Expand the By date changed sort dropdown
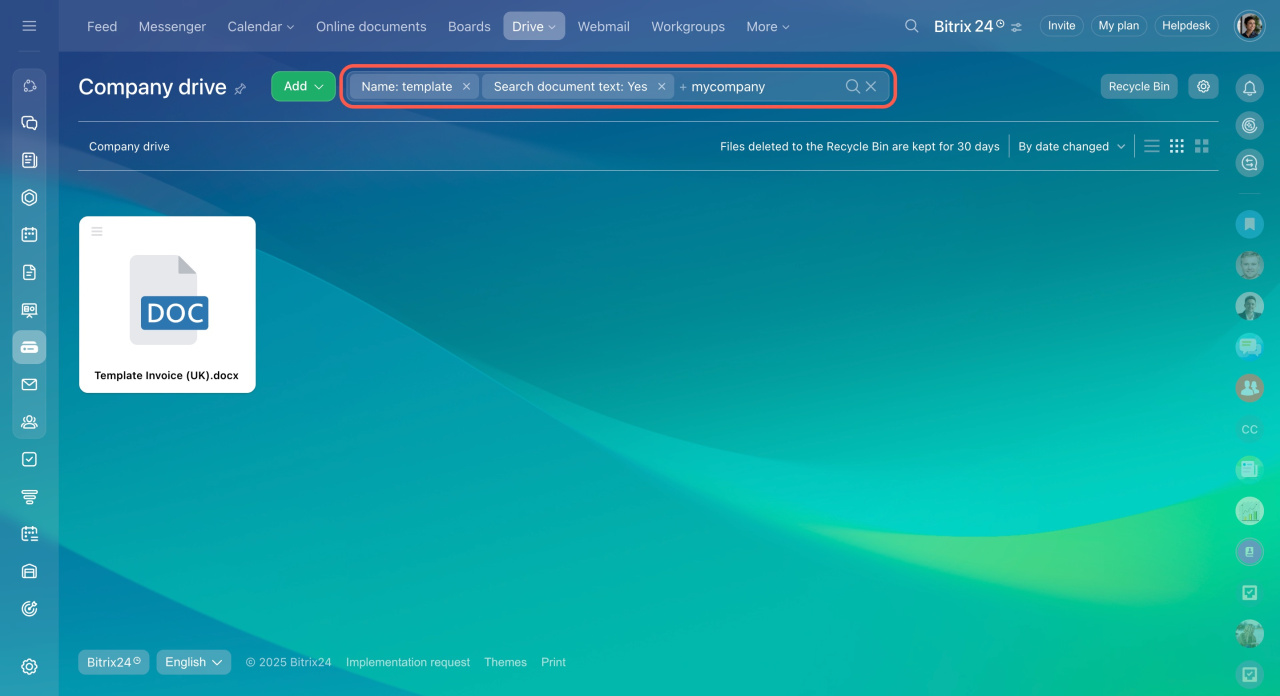 1071,146
